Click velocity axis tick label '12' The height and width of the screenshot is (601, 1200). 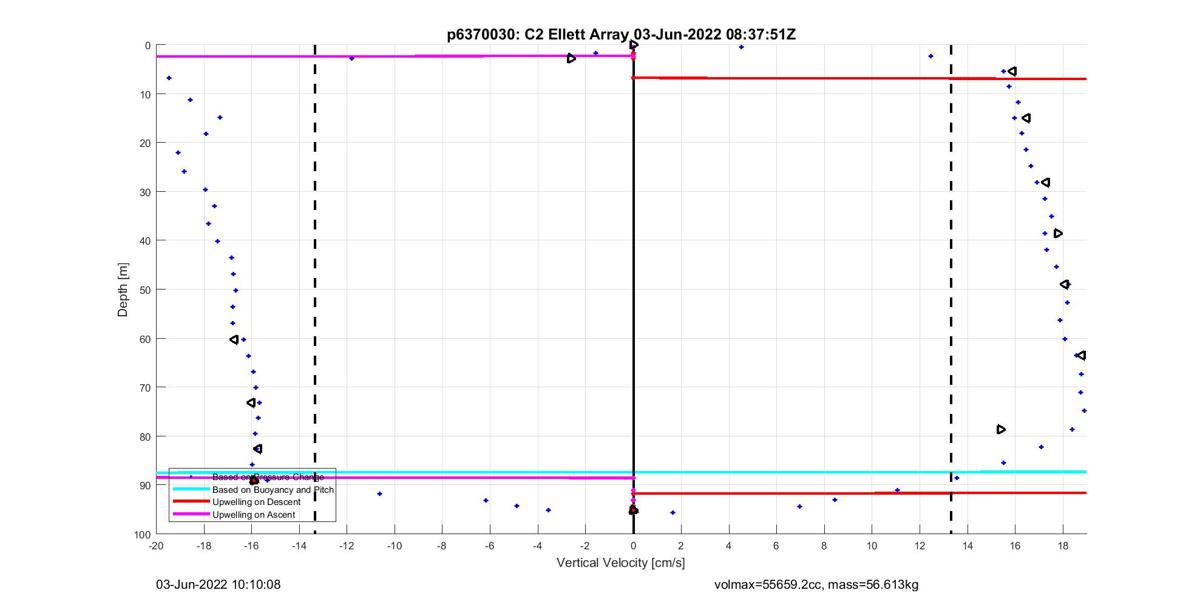coord(920,547)
